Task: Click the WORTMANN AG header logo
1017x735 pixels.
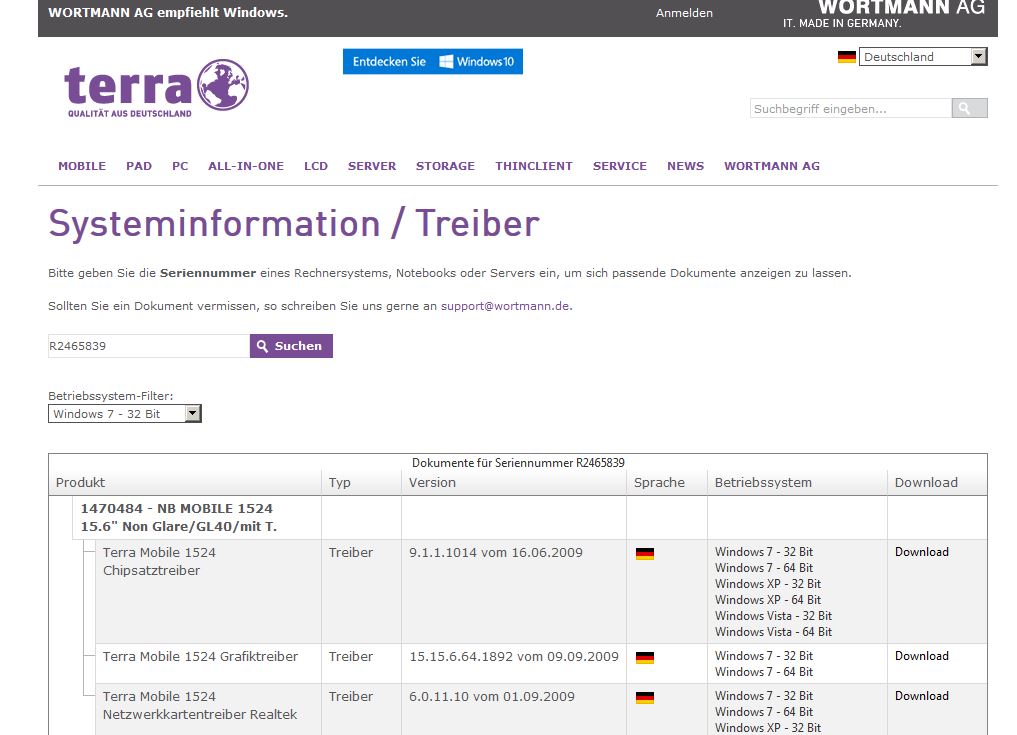Action: coord(884,14)
